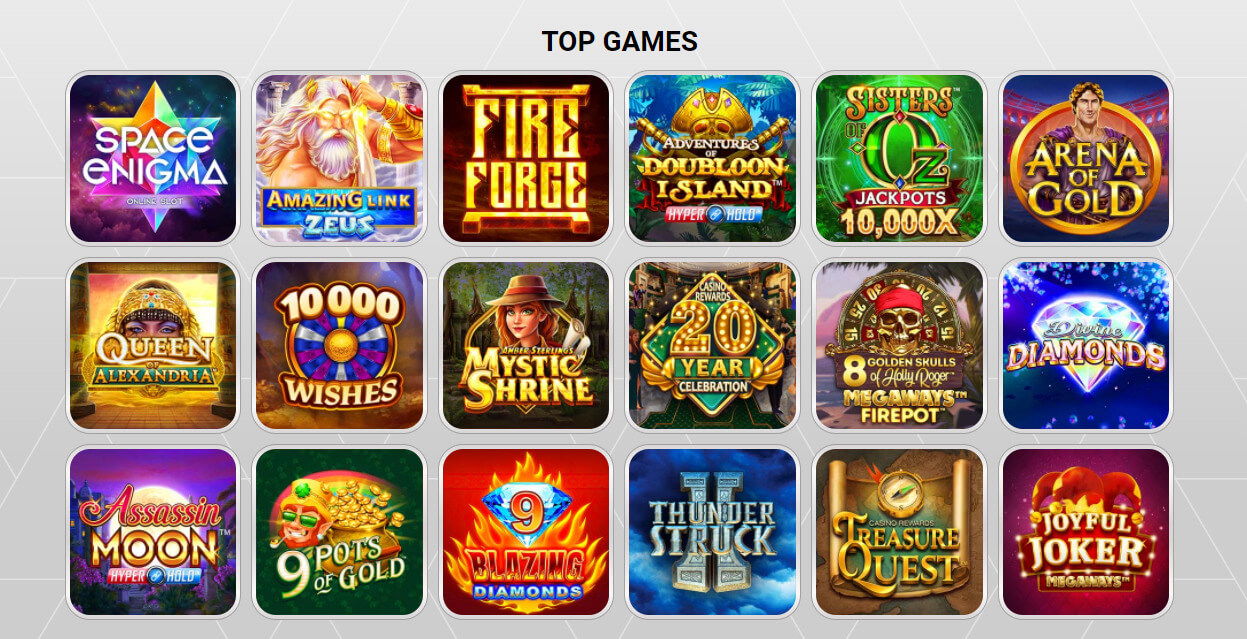
Task: Open Casino Rewards Treasure Quest
Action: [x=899, y=532]
